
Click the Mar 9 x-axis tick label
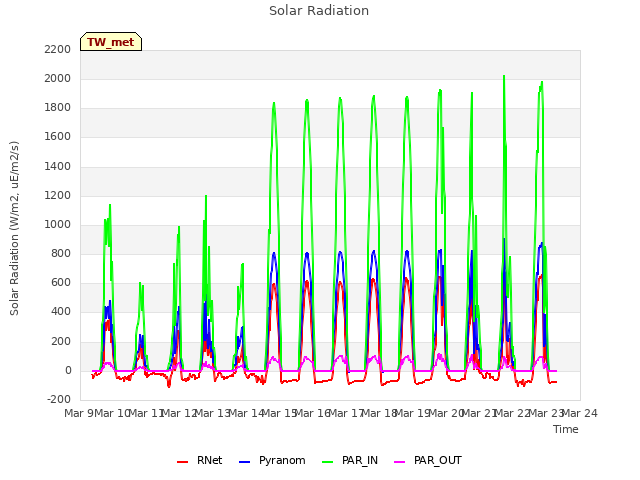[79, 413]
